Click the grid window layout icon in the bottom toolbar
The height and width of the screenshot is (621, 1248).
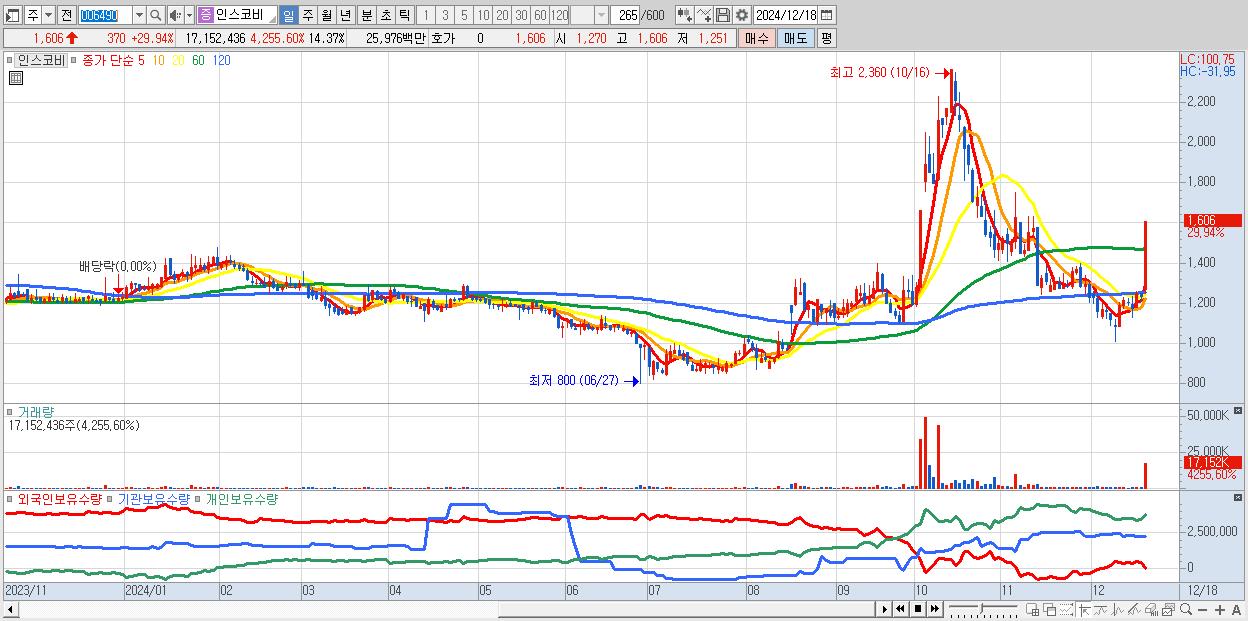(1032, 609)
